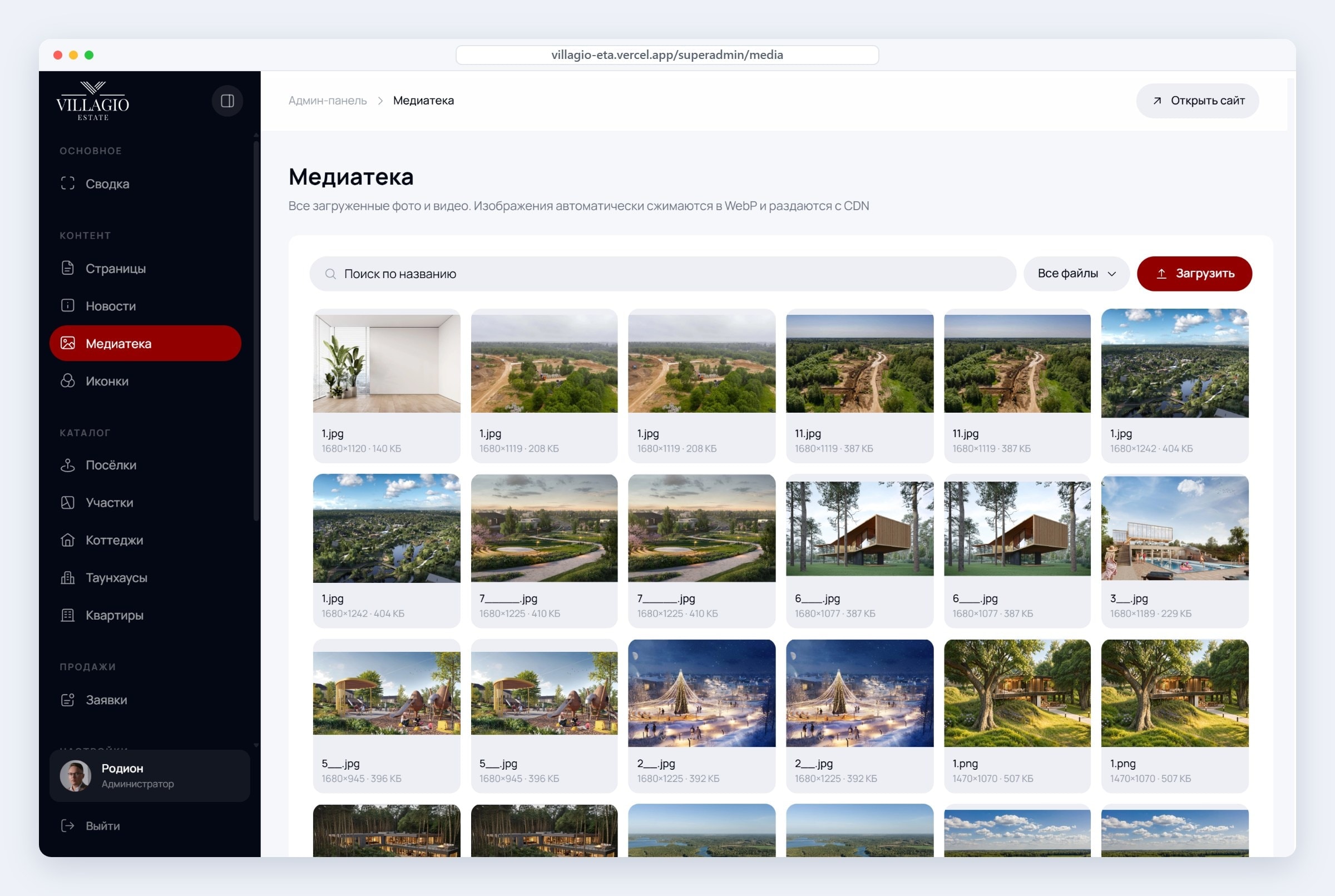Click the Загрузить upload button

point(1194,274)
